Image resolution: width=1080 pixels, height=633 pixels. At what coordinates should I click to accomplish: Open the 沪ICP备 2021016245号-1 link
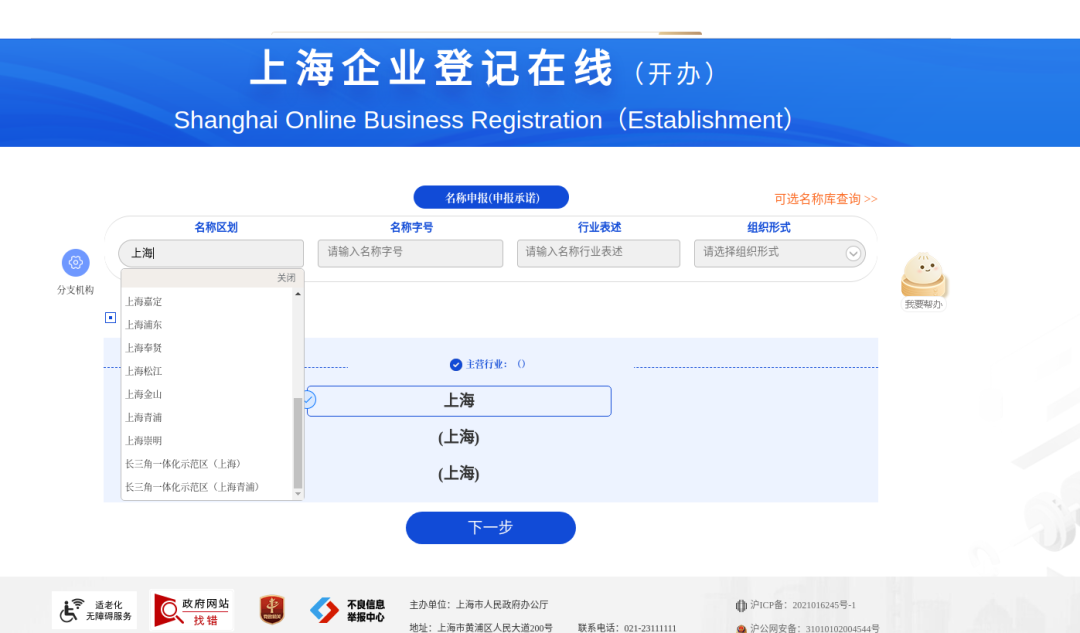[x=802, y=605]
